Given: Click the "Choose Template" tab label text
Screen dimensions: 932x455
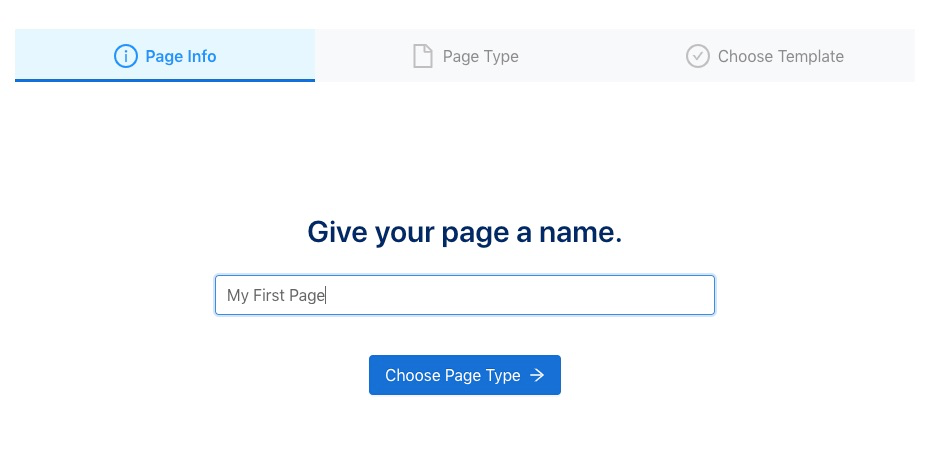Looking at the screenshot, I should click(x=781, y=56).
